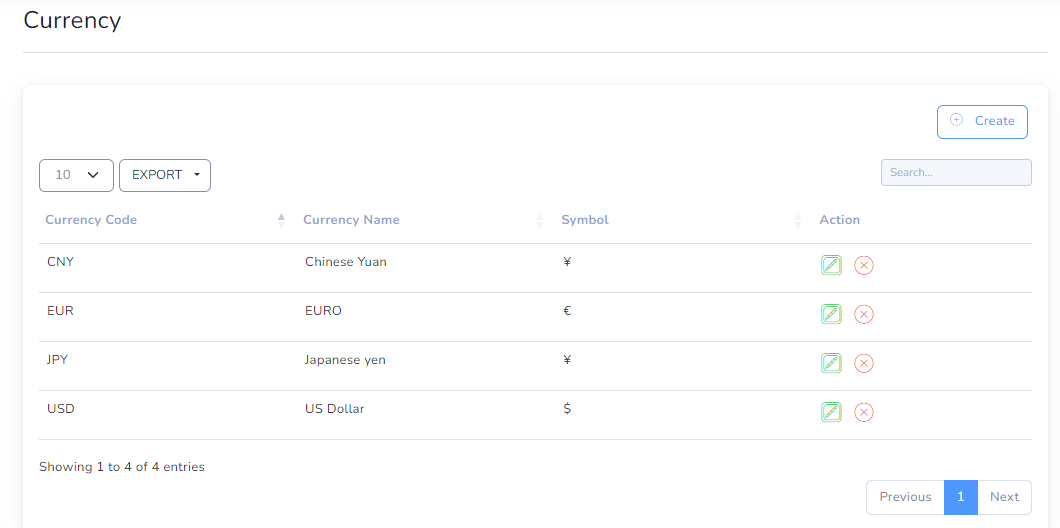Select page 1 in pagination
1060x528 pixels.
click(961, 497)
